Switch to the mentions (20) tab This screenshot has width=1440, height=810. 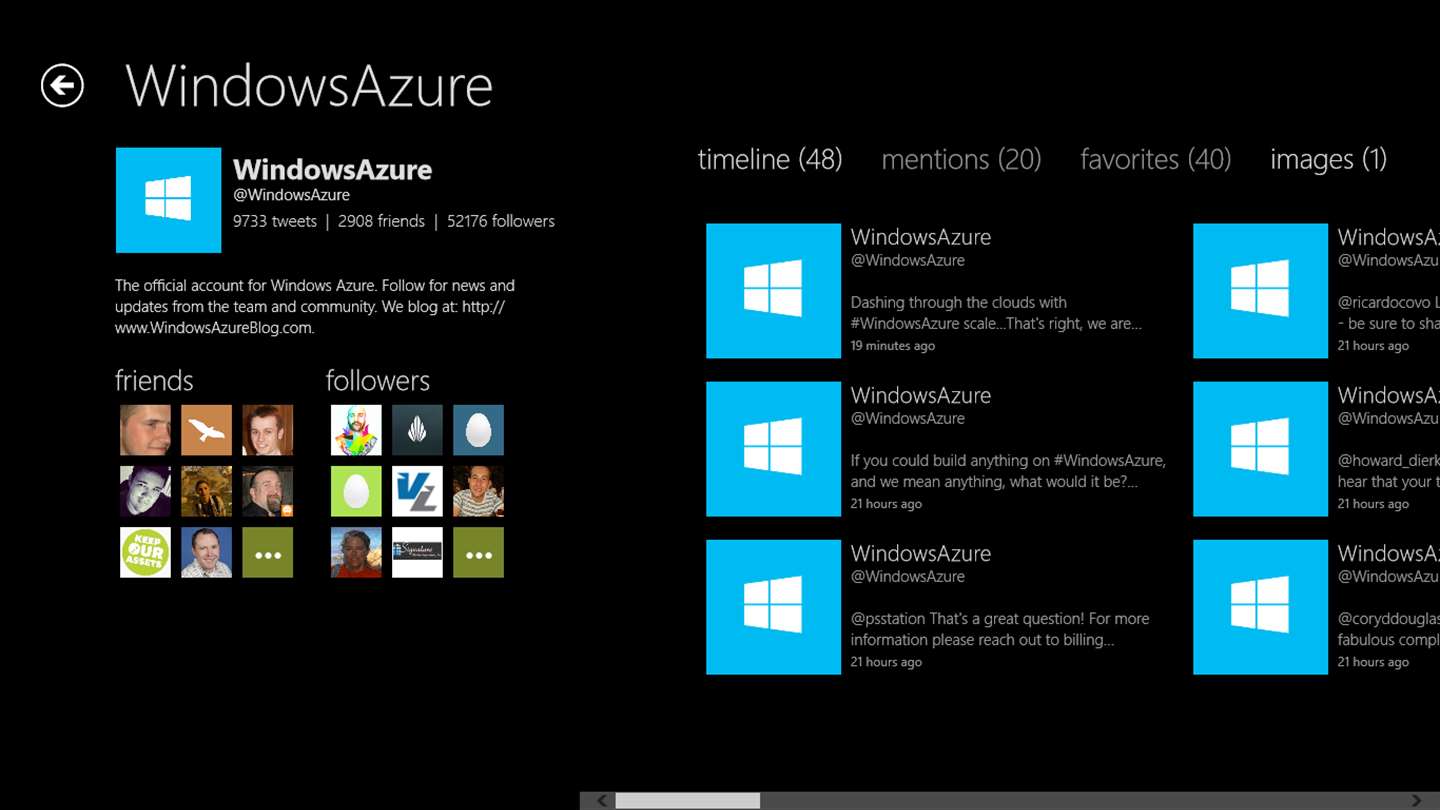pos(961,159)
